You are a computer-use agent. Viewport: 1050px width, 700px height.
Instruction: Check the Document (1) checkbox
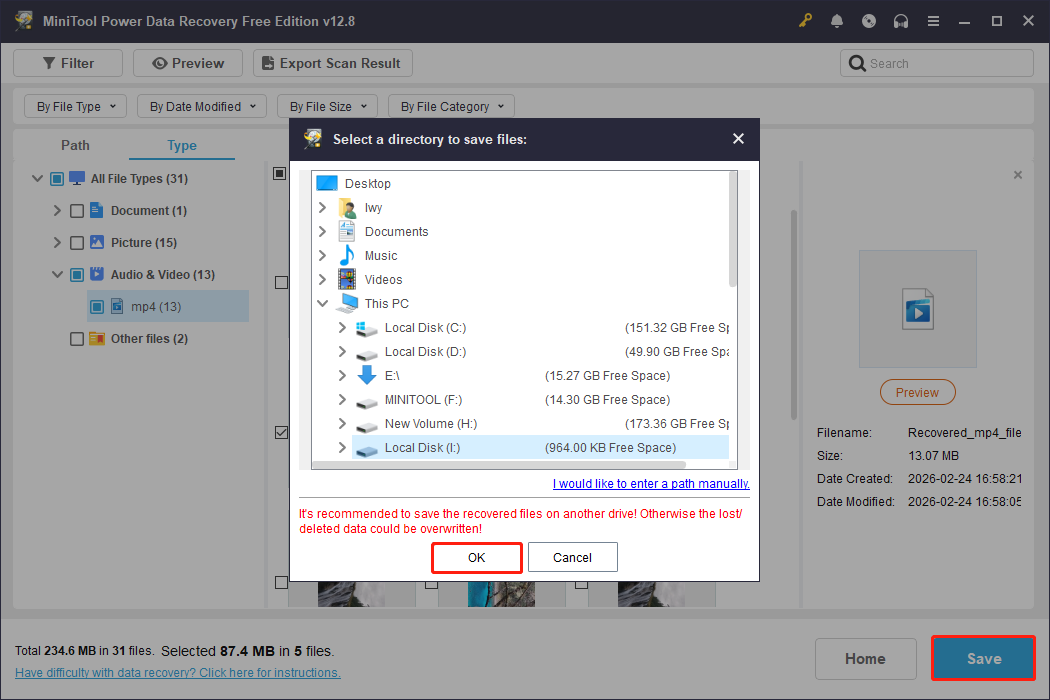point(77,210)
